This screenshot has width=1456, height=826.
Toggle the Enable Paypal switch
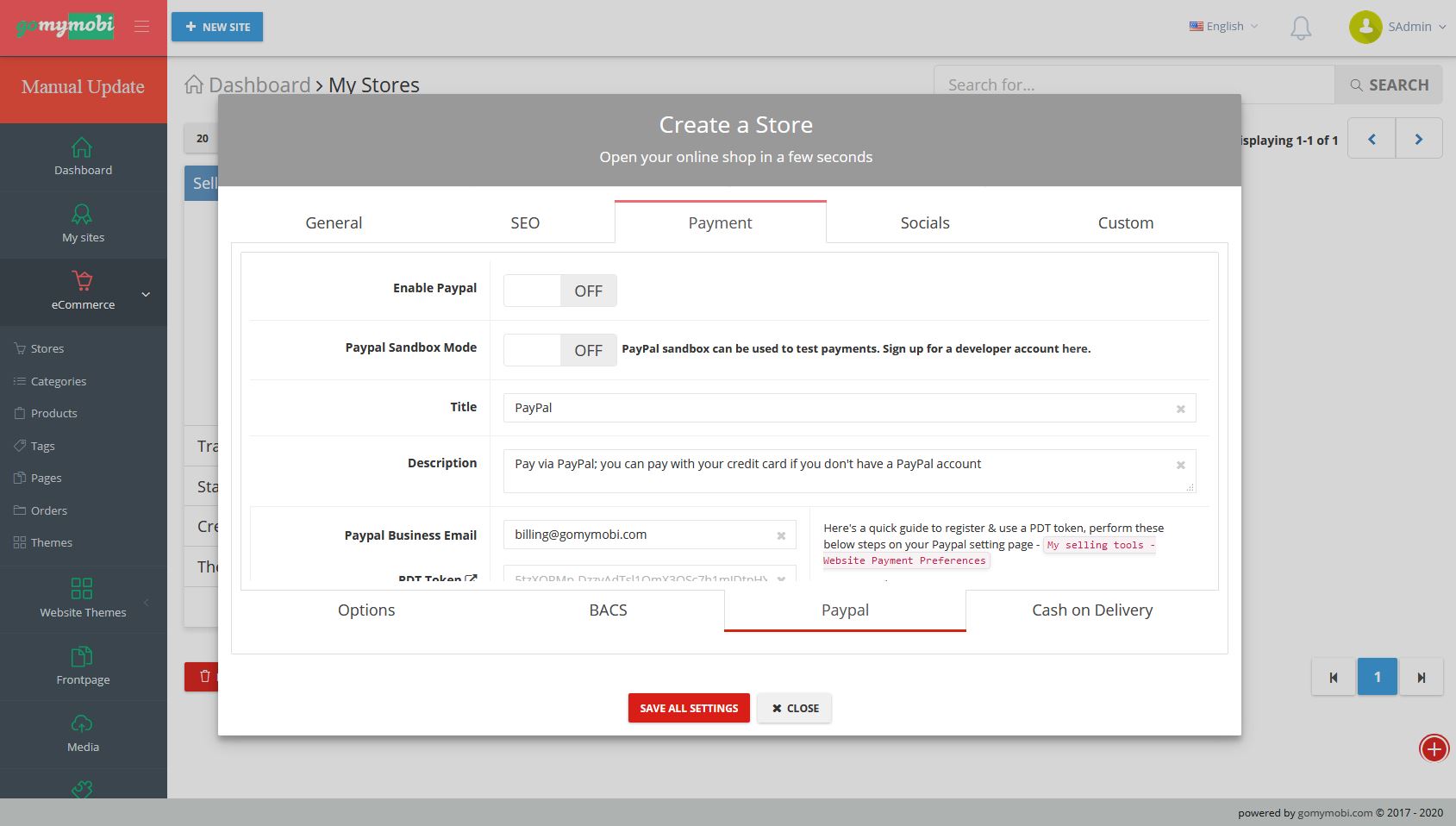point(560,291)
